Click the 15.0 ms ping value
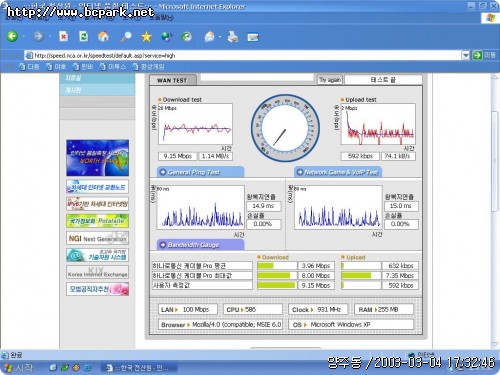This screenshot has height=375, width=500. click(400, 206)
